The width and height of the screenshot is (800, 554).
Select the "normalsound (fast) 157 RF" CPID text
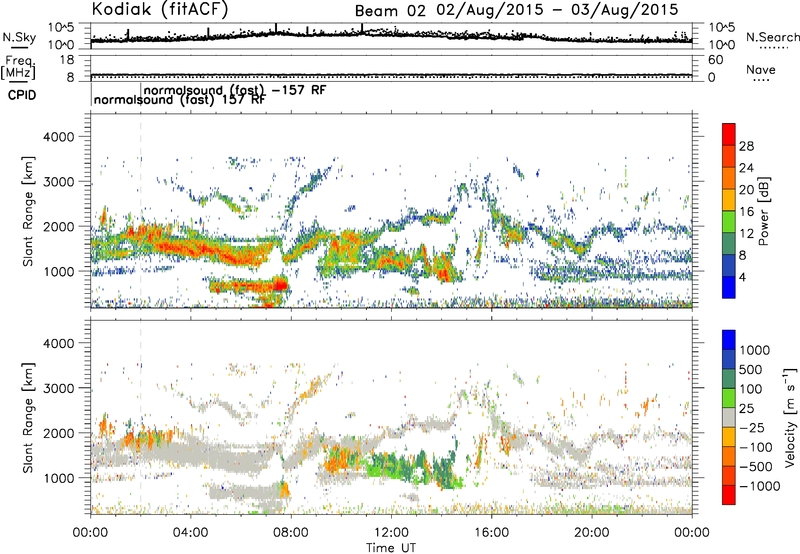[179, 100]
